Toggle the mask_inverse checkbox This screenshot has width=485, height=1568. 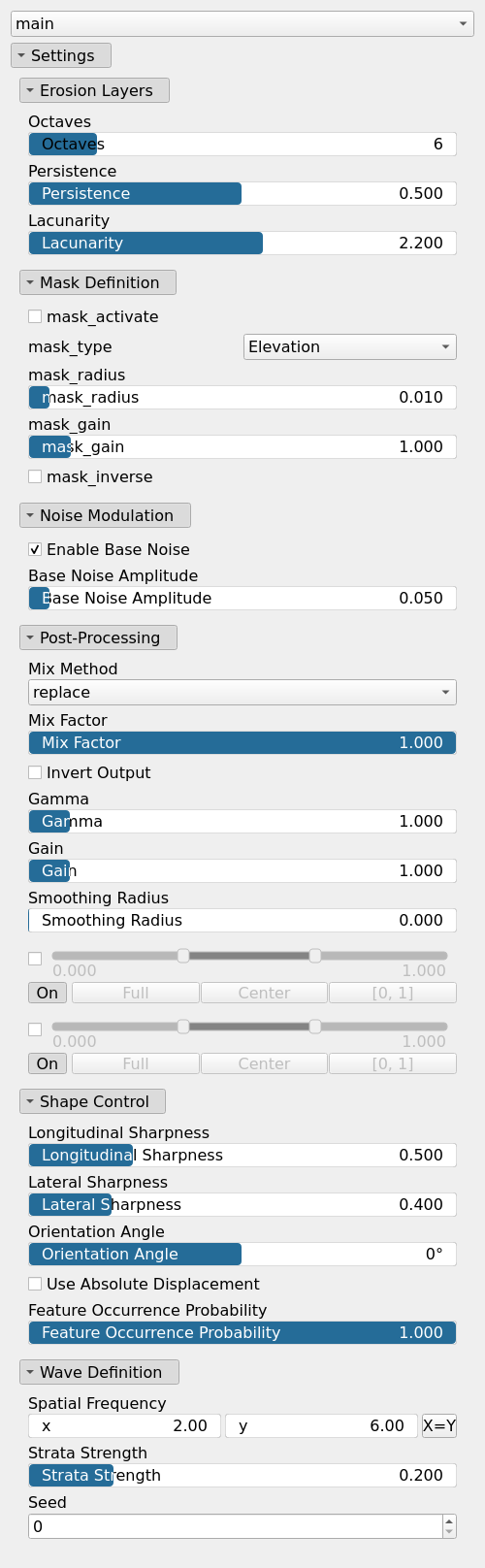coord(35,476)
